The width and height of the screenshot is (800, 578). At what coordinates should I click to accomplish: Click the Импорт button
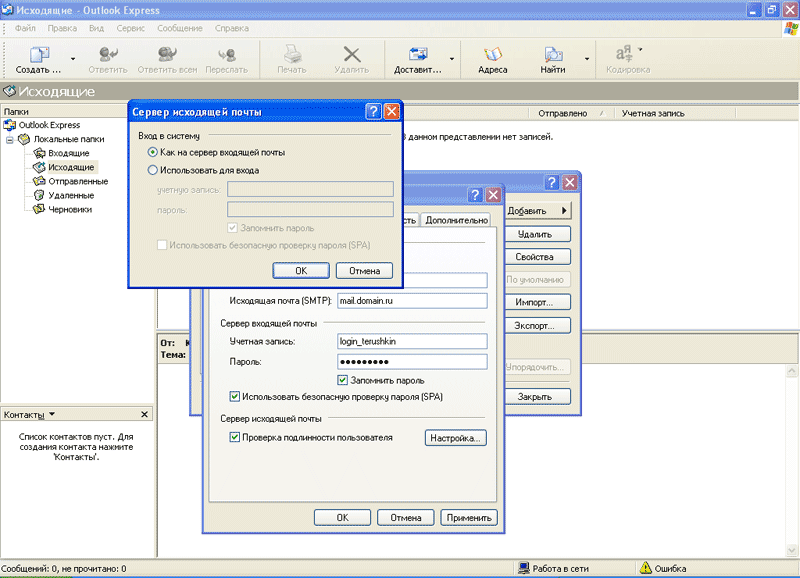point(538,302)
